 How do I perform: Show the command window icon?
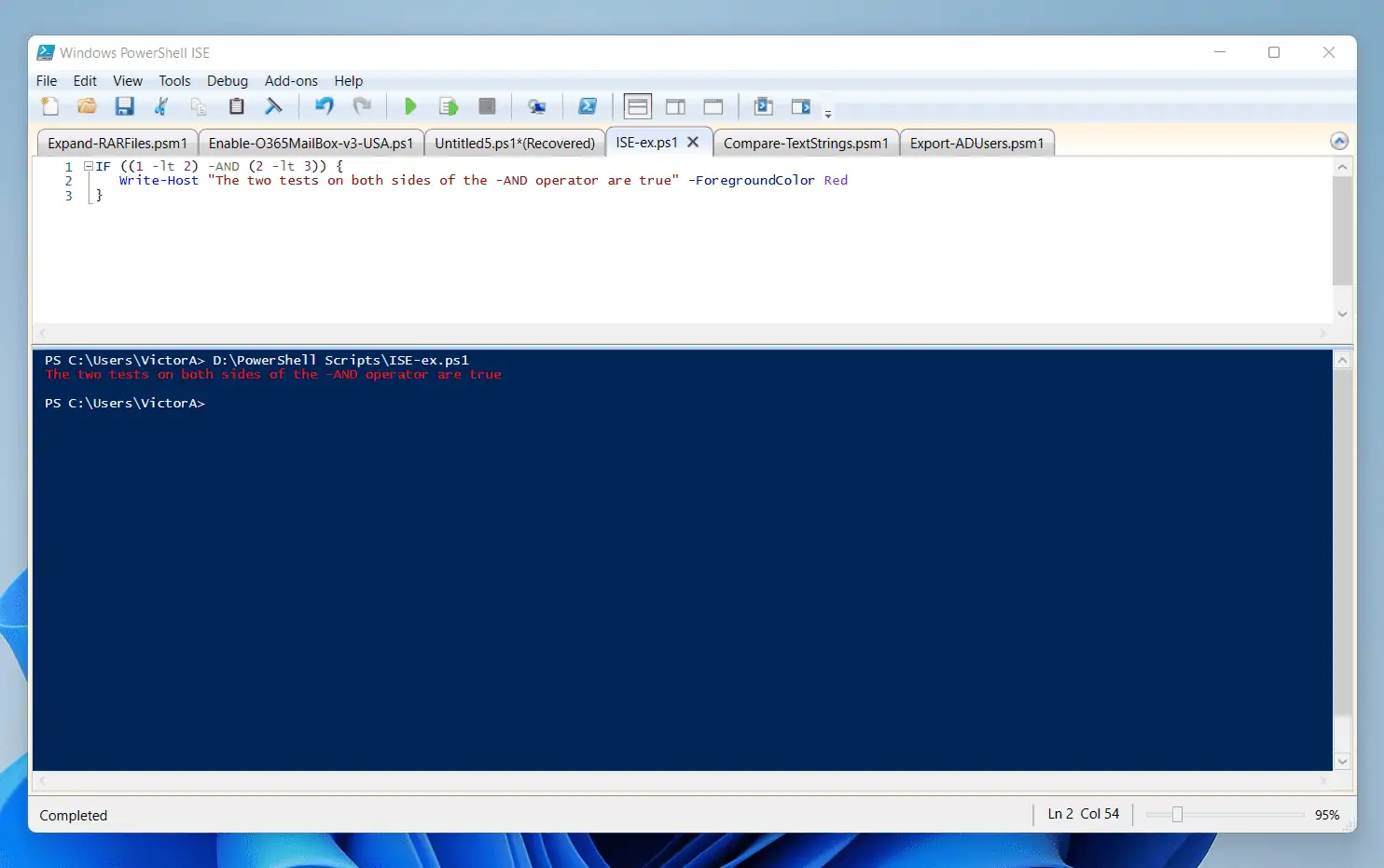[763, 106]
